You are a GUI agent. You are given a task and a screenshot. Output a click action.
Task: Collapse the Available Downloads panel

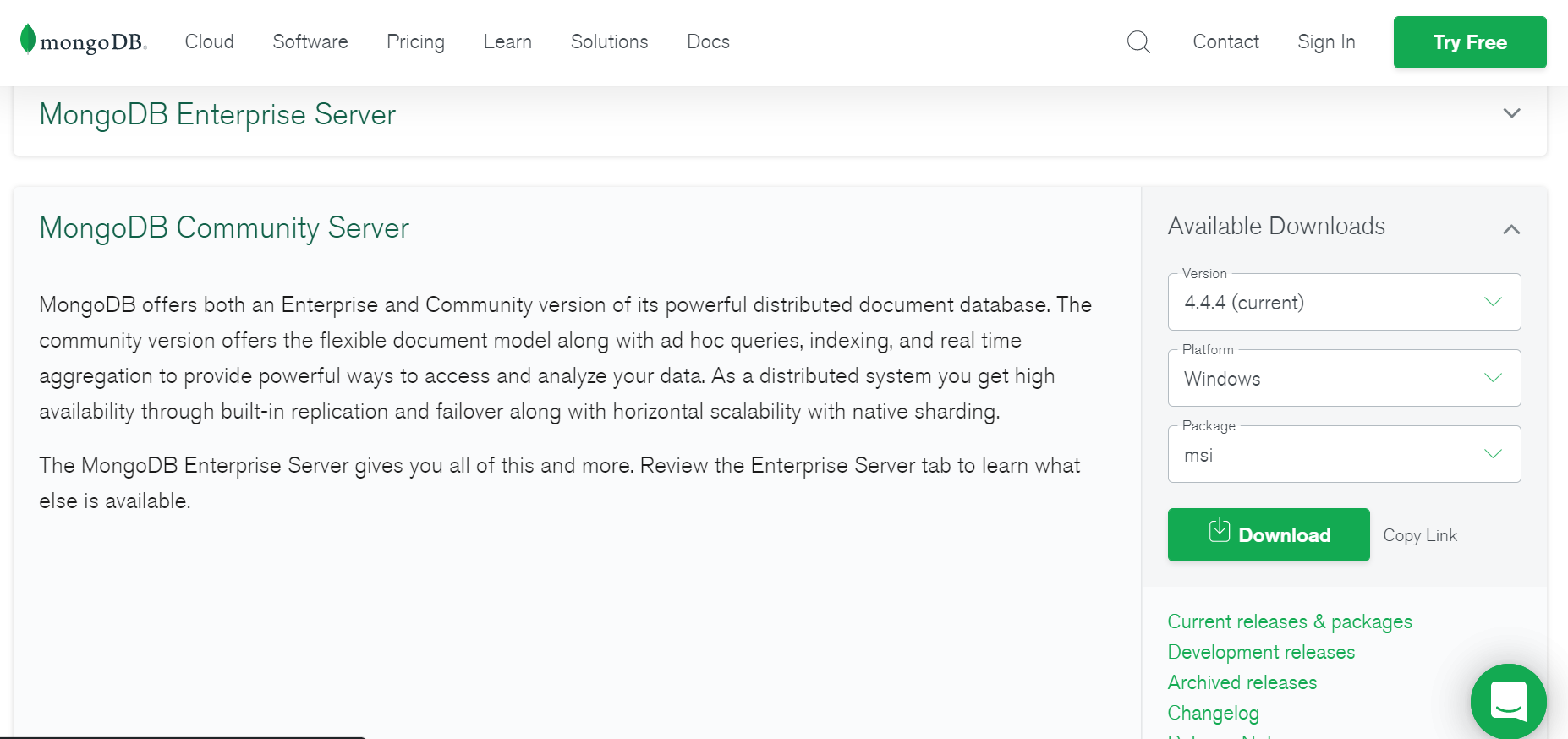pyautogui.click(x=1511, y=229)
